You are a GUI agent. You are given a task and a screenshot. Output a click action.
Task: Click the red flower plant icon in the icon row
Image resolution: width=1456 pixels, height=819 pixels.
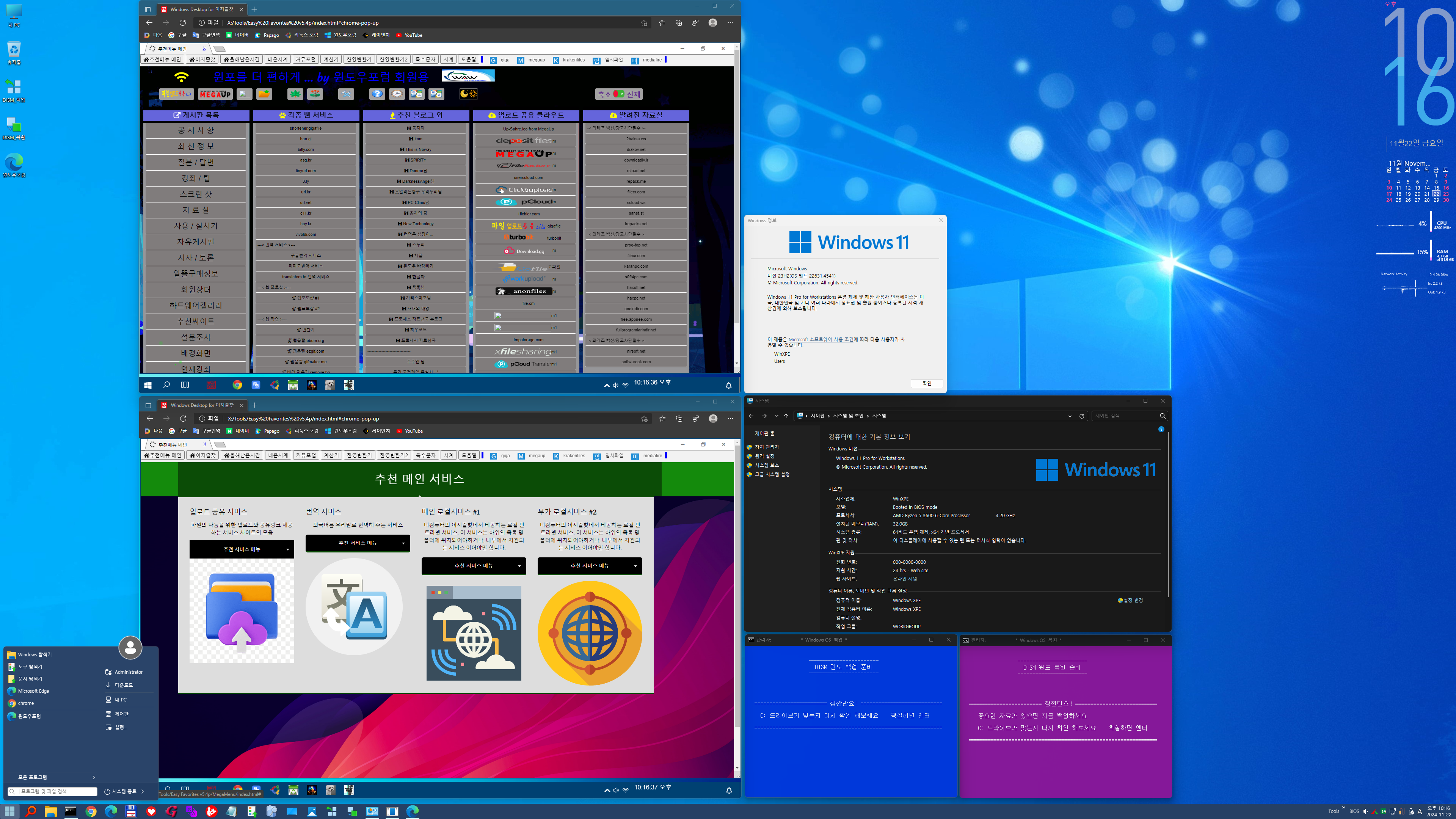(315, 94)
